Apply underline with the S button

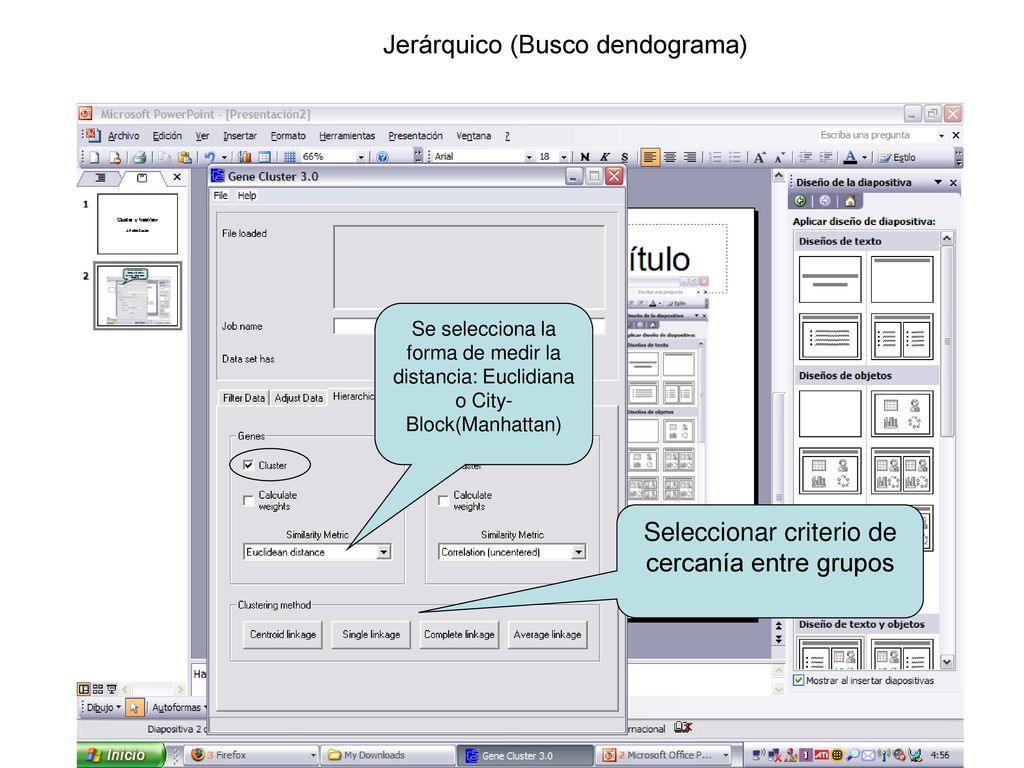click(x=624, y=157)
